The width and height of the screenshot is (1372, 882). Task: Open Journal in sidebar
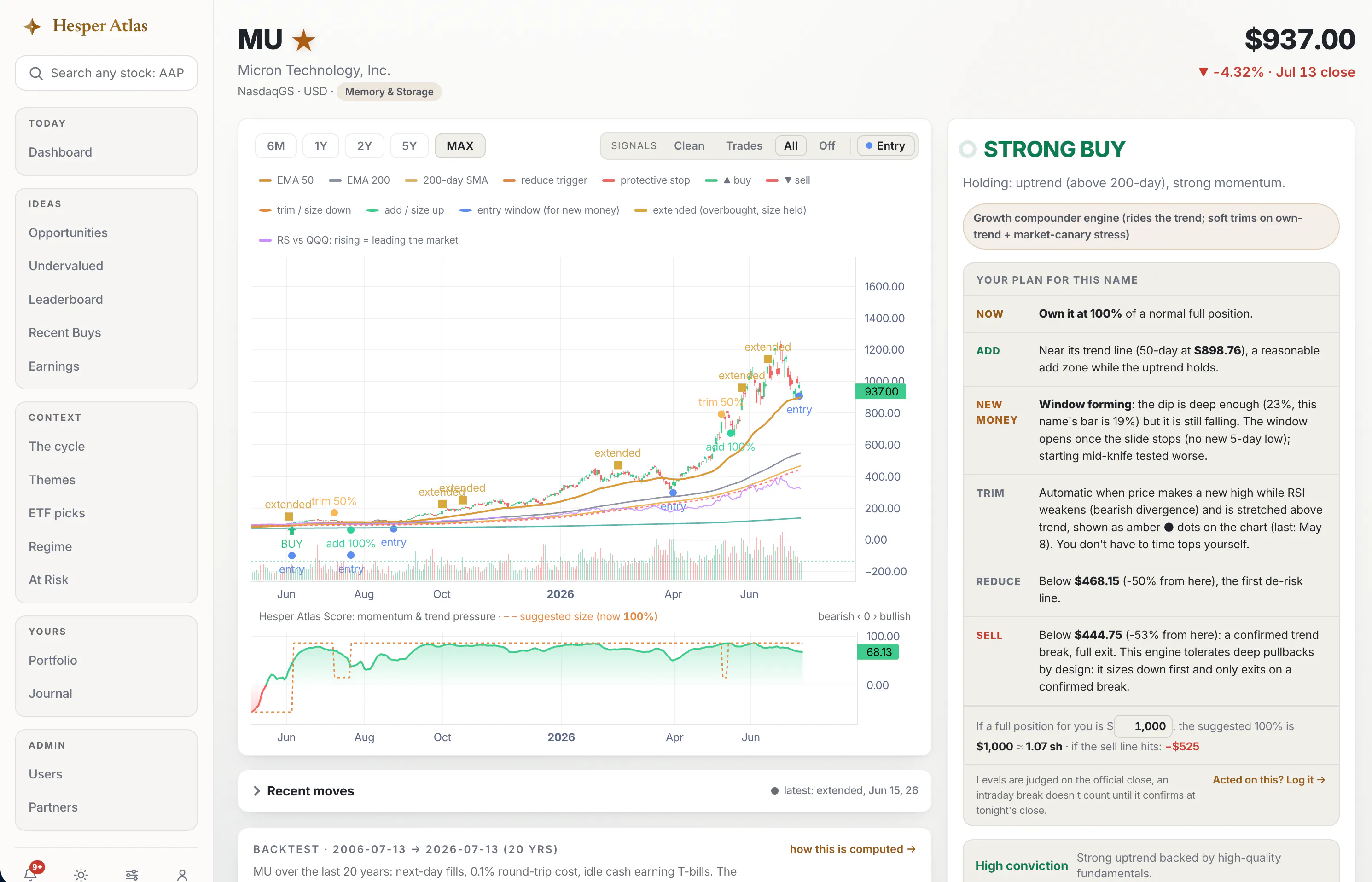point(50,694)
